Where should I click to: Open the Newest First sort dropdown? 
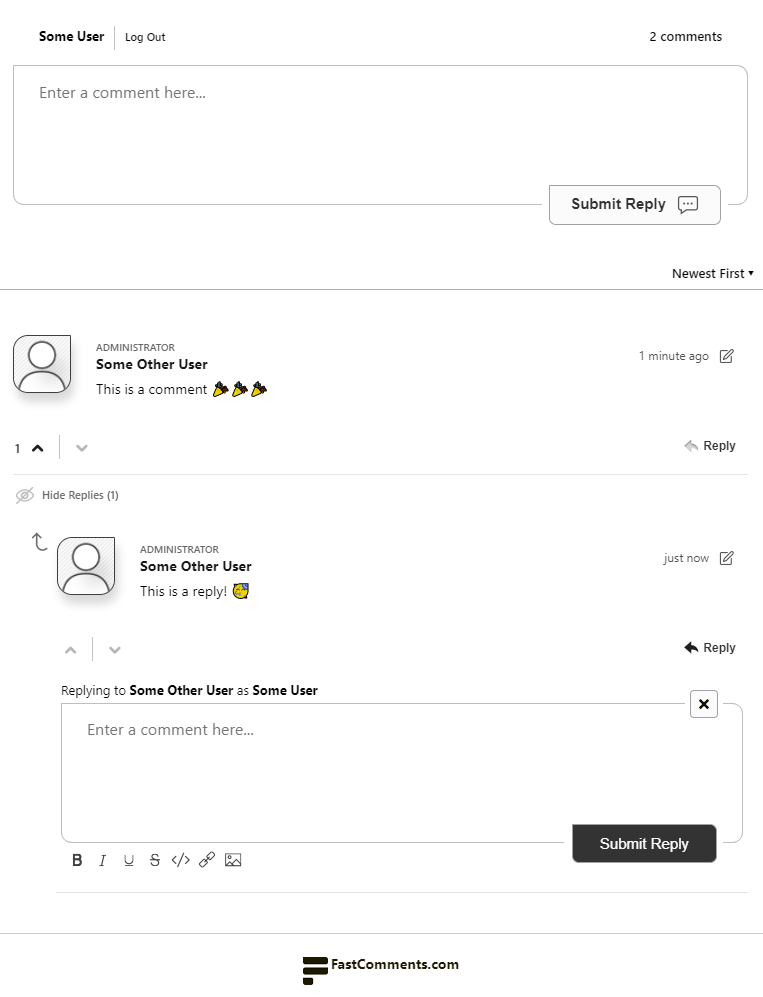point(712,273)
